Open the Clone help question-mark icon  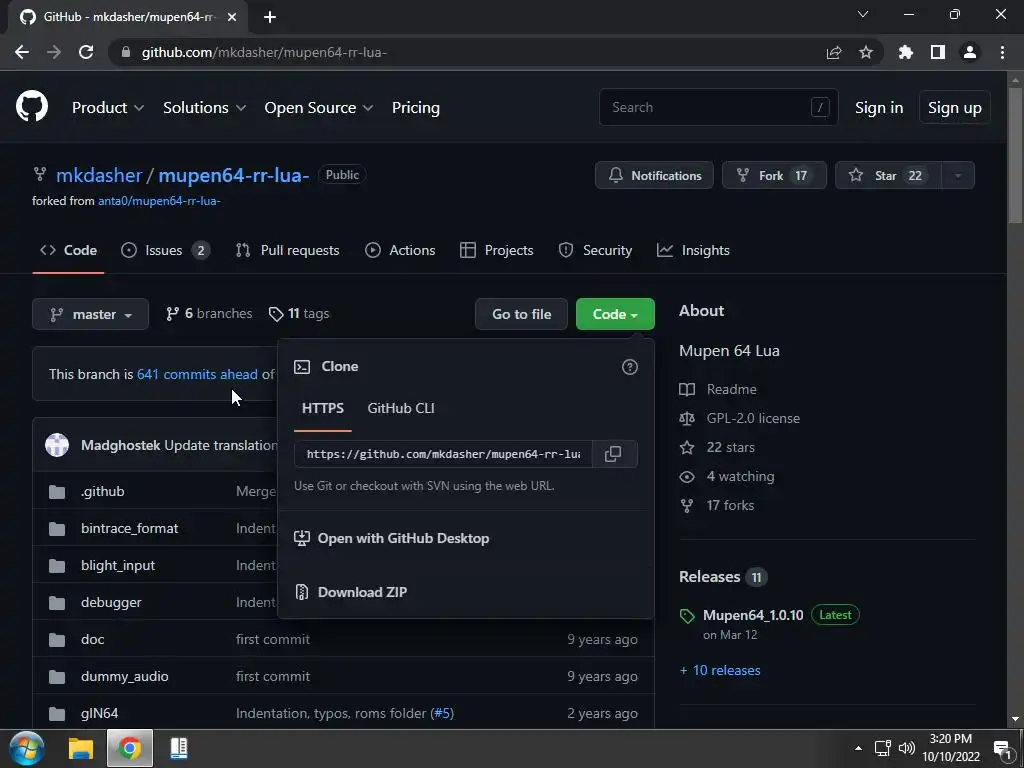[630, 367]
